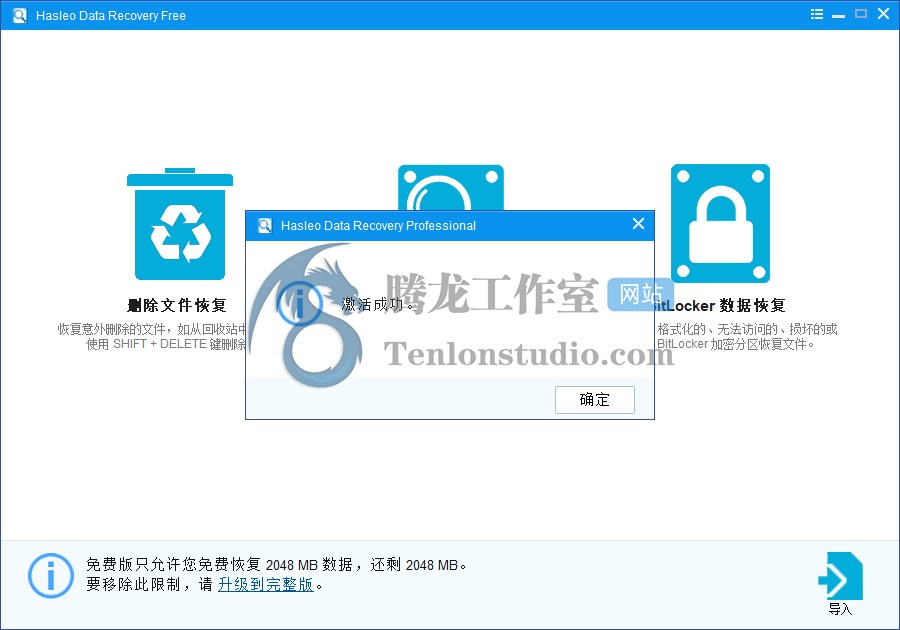900x630 pixels.
Task: Click the partially hidden hard drive recovery icon
Action: (451, 188)
